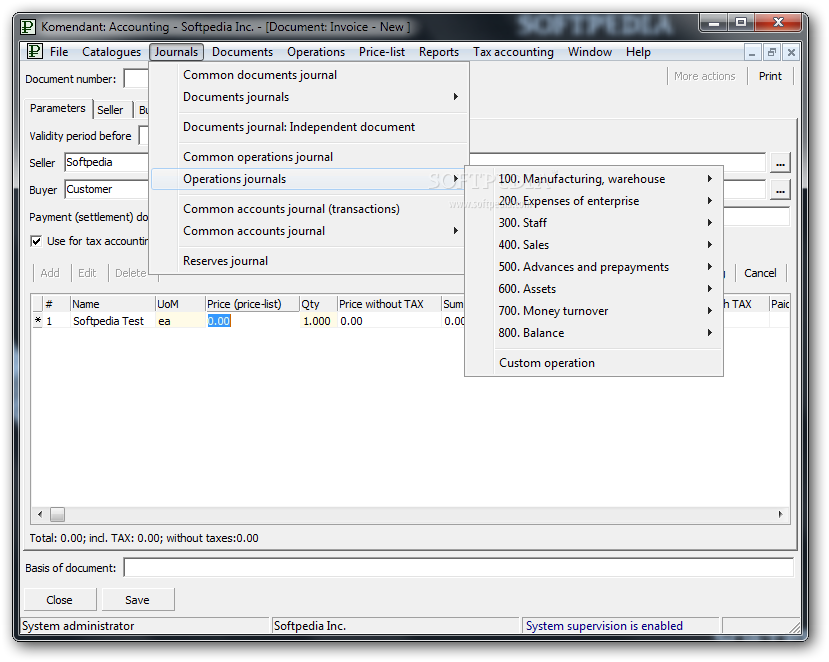Close the open Journals menu
Viewport: 829px width, 662px height.
click(x=176, y=52)
